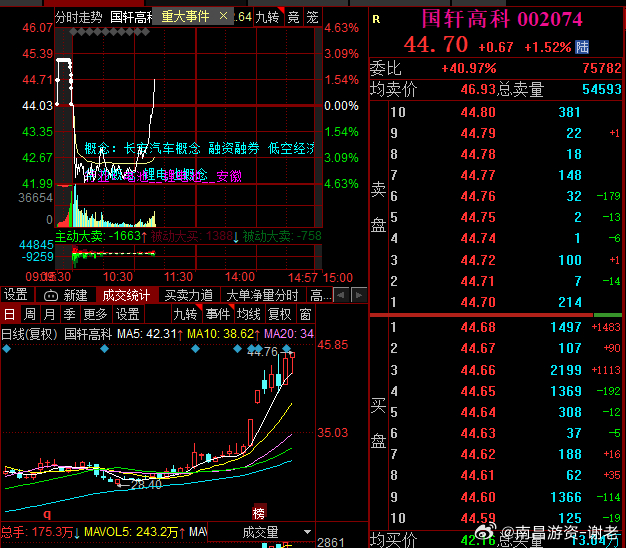This screenshot has width=626, height=548.
Task: Close the 重大事件 popup tab
Action: 224,16
